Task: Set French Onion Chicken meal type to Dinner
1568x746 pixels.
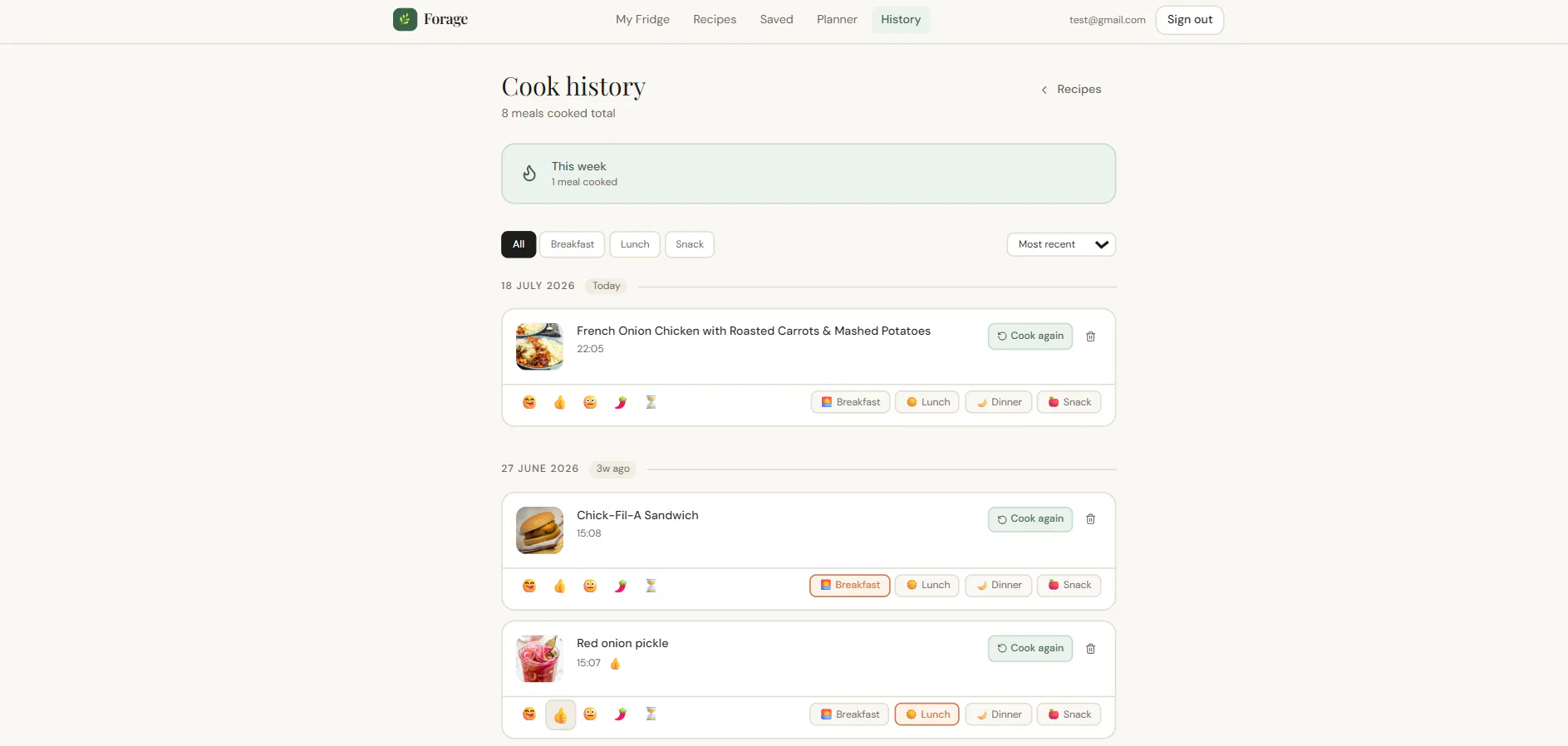Action: (x=998, y=402)
